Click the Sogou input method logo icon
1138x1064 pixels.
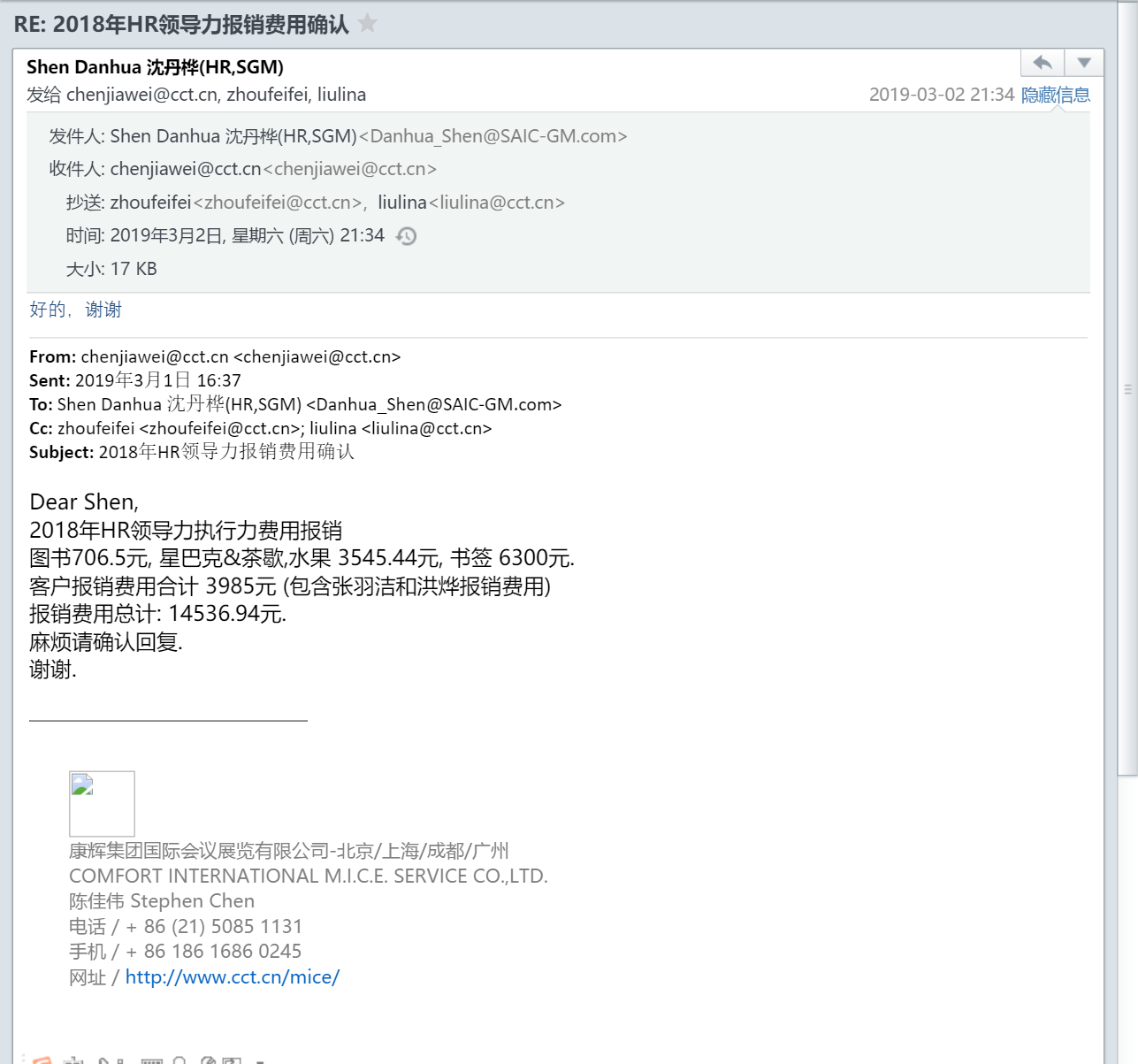pyautogui.click(x=42, y=1059)
